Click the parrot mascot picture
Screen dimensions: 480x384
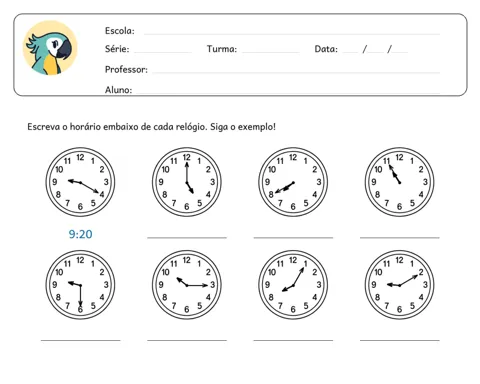[50, 48]
